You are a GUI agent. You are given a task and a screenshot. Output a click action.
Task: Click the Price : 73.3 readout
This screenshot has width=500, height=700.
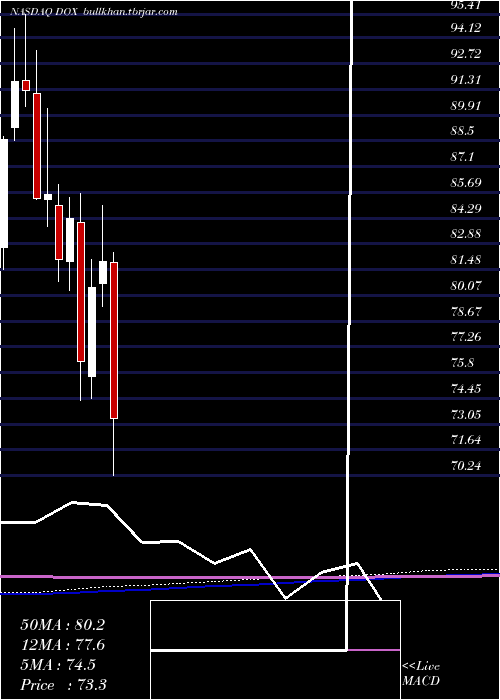pyautogui.click(x=63, y=685)
